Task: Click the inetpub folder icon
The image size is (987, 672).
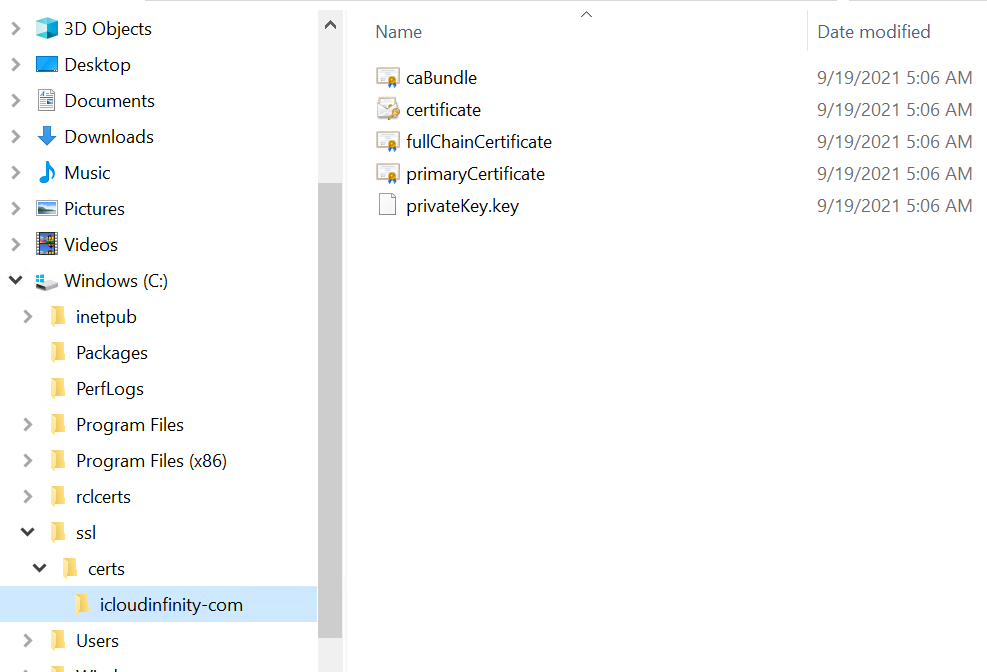Action: (58, 316)
